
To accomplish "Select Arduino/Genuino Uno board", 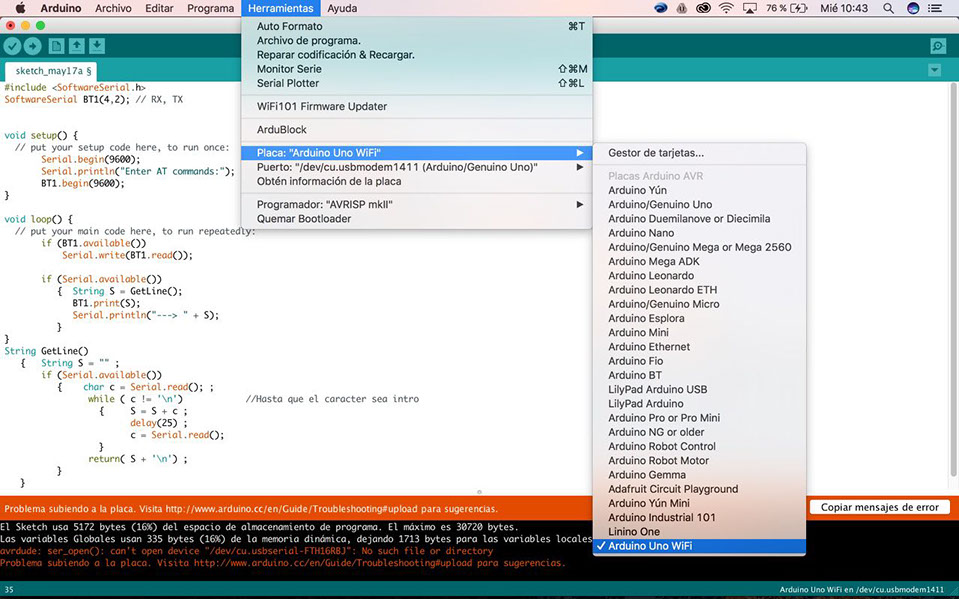I will 699,204.
